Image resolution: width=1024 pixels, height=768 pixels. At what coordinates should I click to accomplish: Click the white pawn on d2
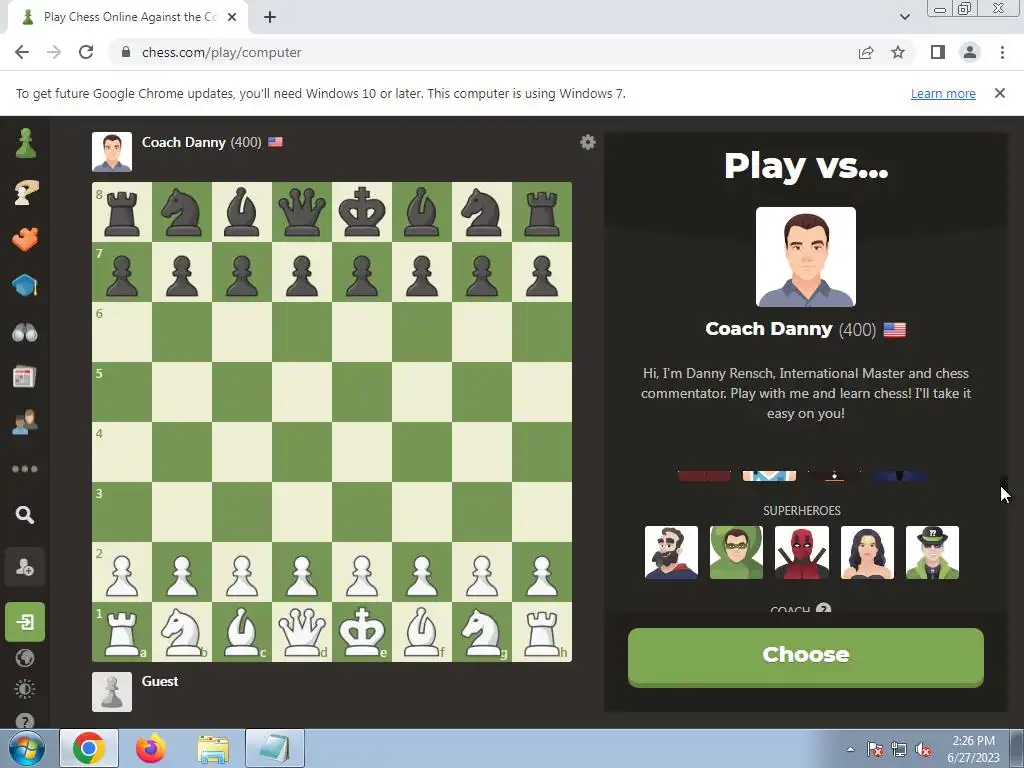point(302,572)
